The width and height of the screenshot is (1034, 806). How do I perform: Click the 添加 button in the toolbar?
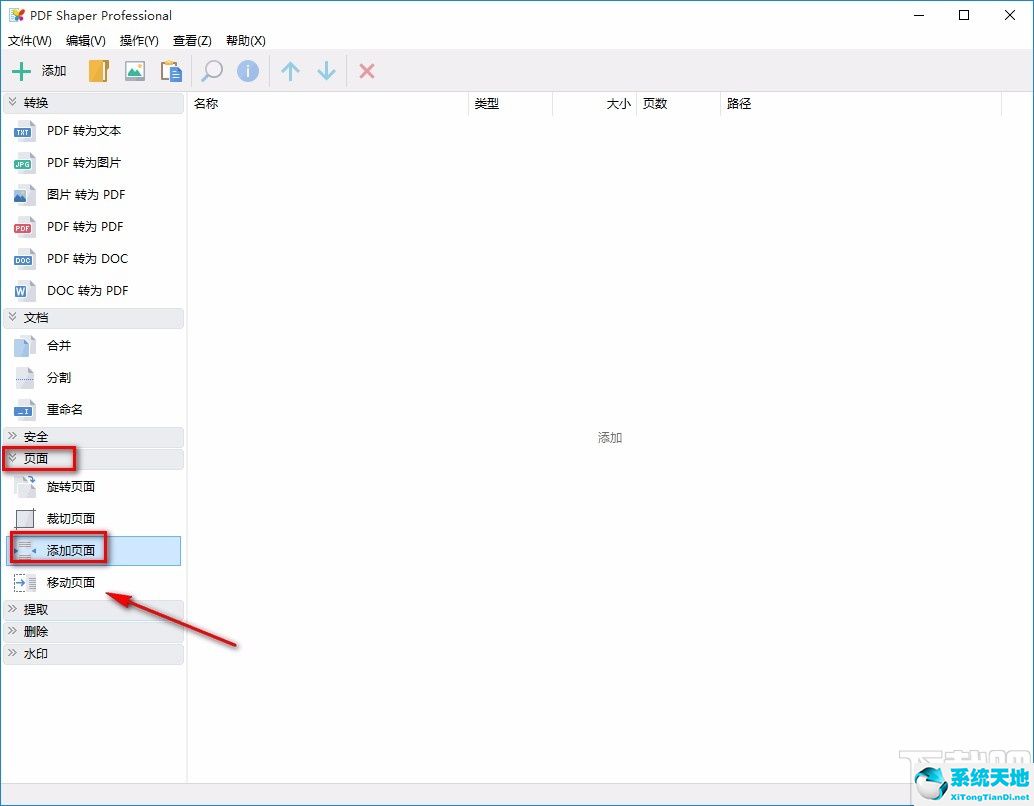pos(37,70)
